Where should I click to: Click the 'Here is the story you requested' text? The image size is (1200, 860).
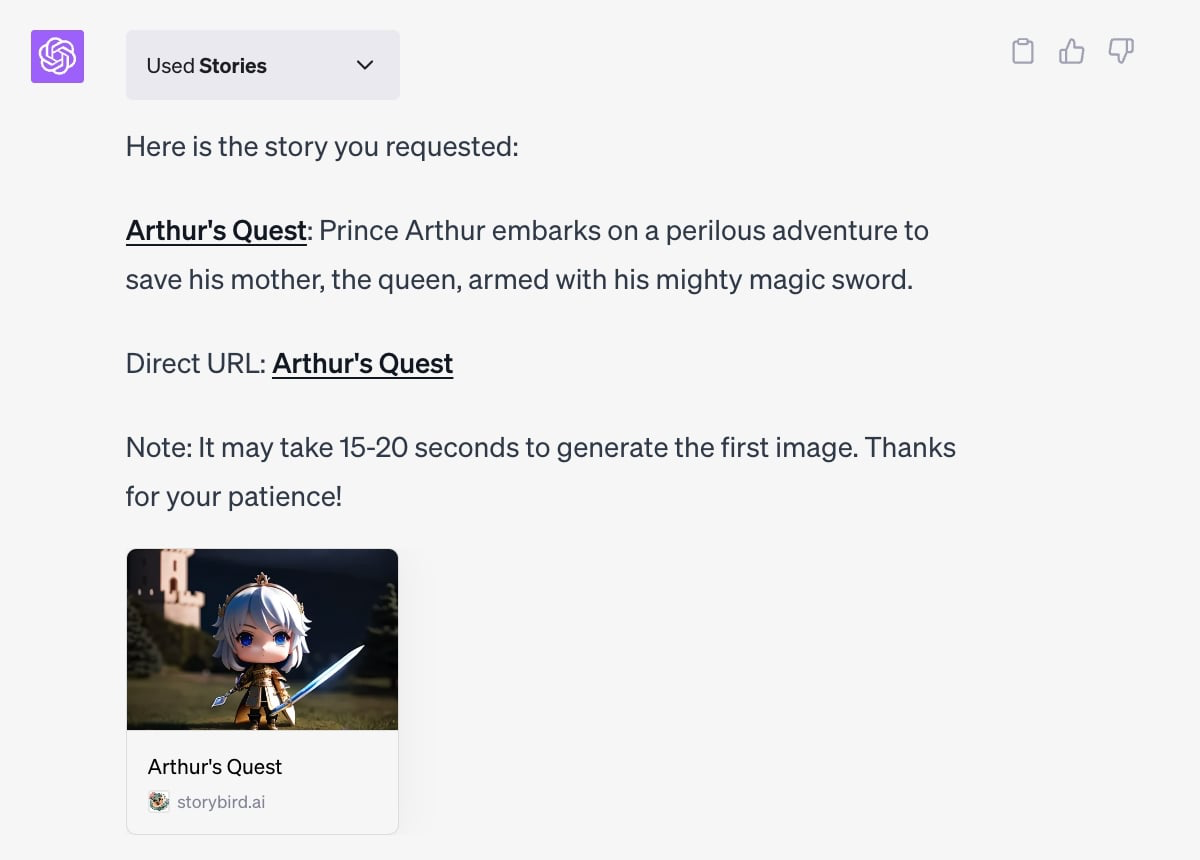coord(322,147)
